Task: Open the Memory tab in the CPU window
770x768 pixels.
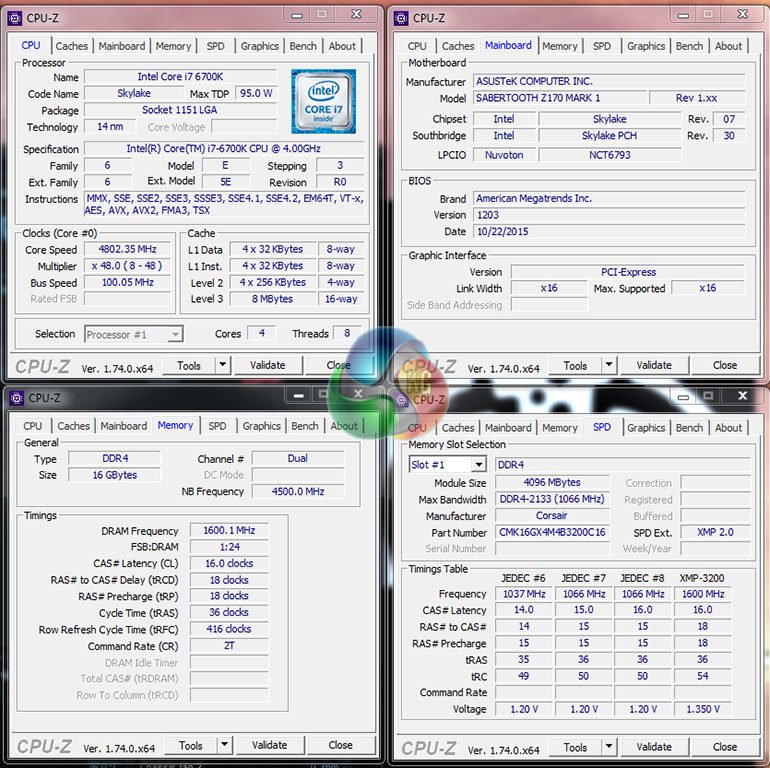Action: pyautogui.click(x=173, y=46)
